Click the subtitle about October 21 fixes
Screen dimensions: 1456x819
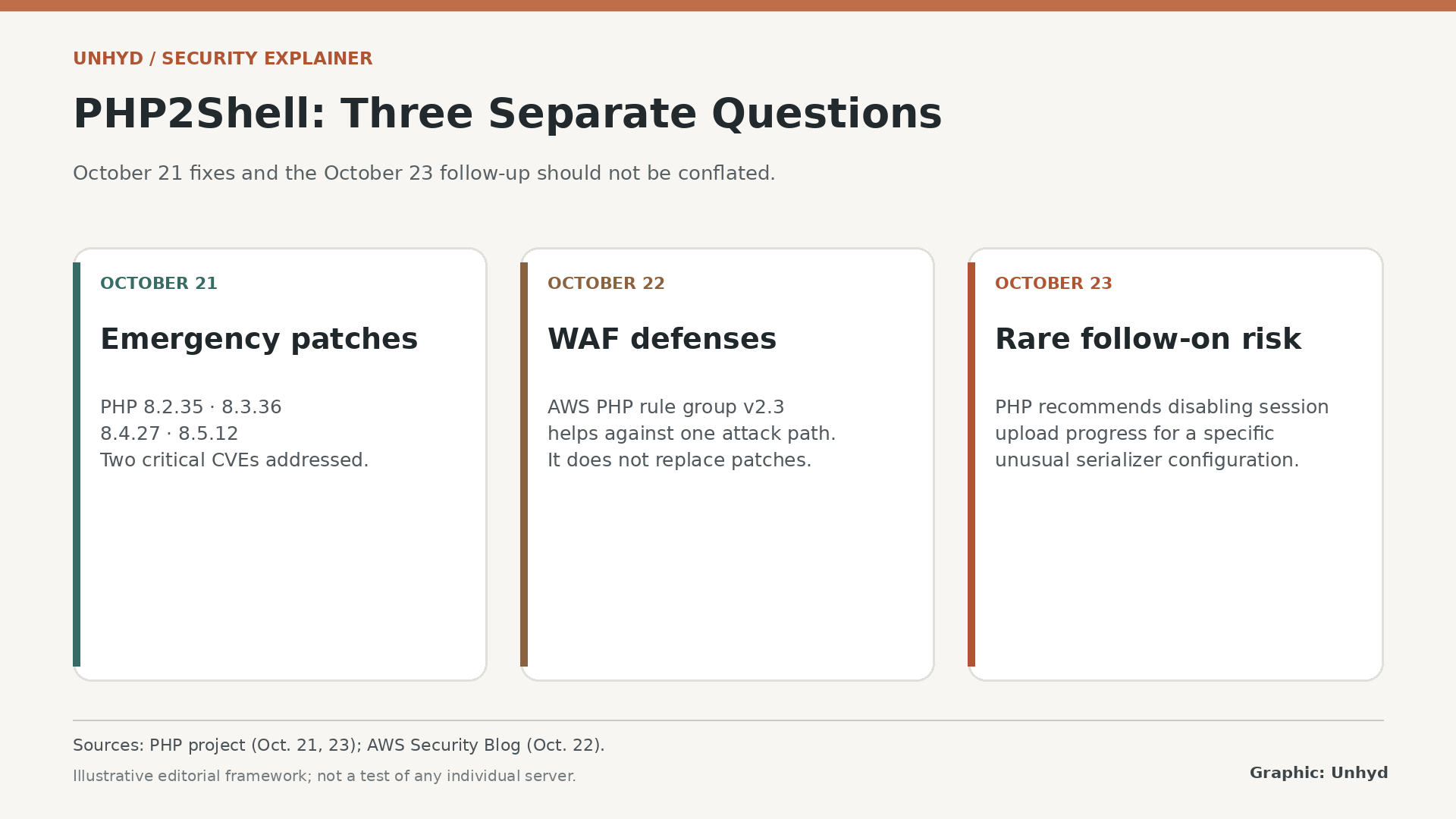pos(424,174)
